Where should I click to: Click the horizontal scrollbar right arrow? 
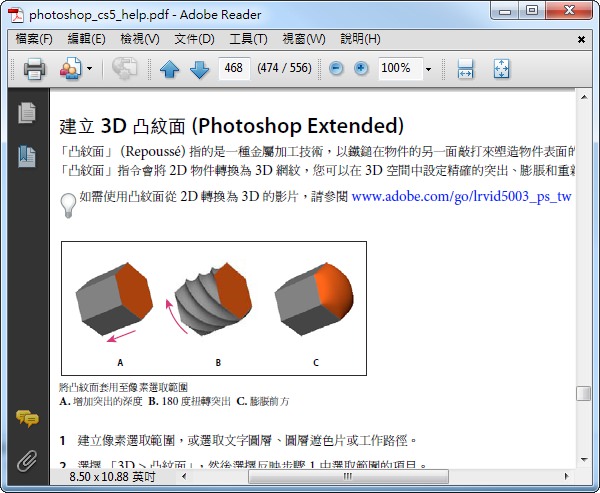pyautogui.click(x=567, y=477)
